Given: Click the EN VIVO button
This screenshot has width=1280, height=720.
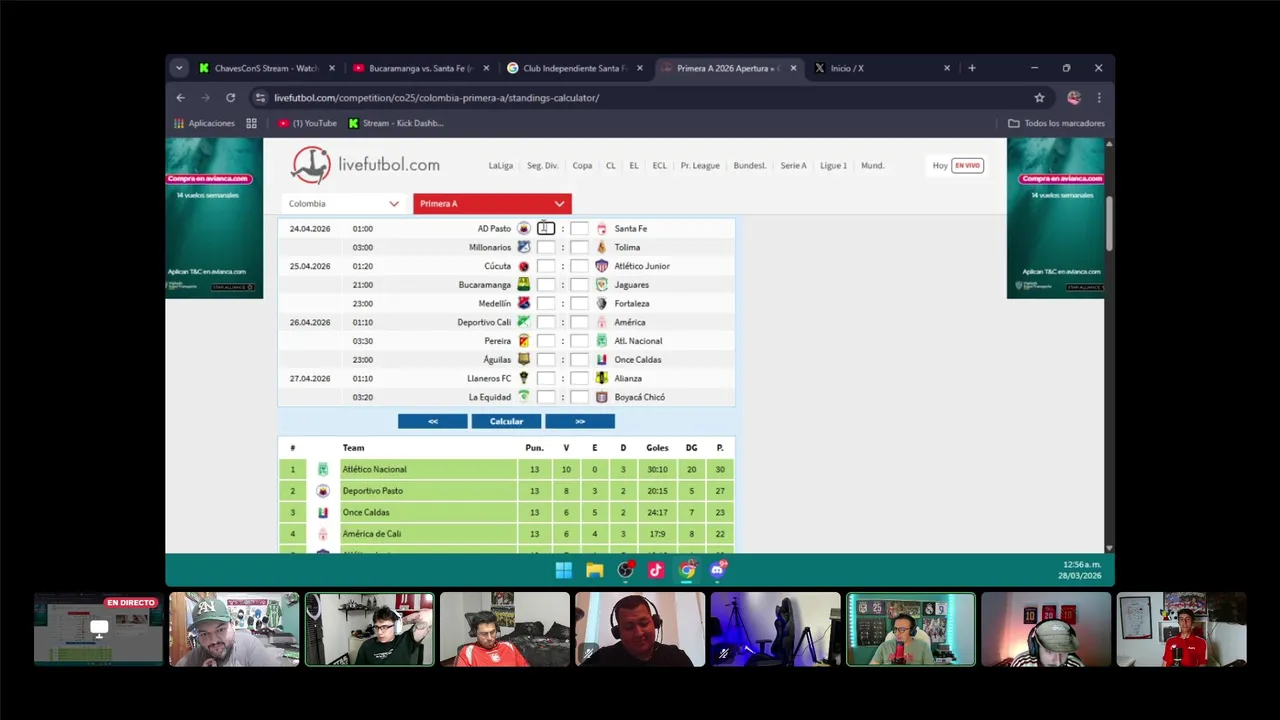Looking at the screenshot, I should coord(967,166).
